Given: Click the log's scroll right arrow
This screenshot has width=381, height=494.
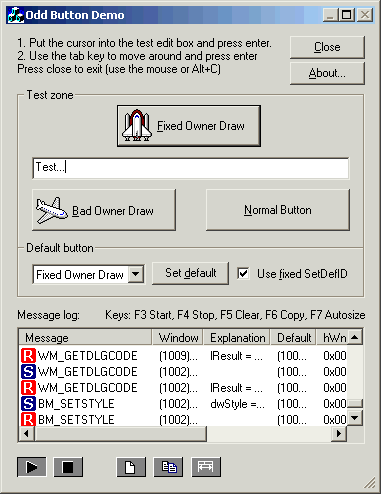Looking at the screenshot, I should point(339,433).
